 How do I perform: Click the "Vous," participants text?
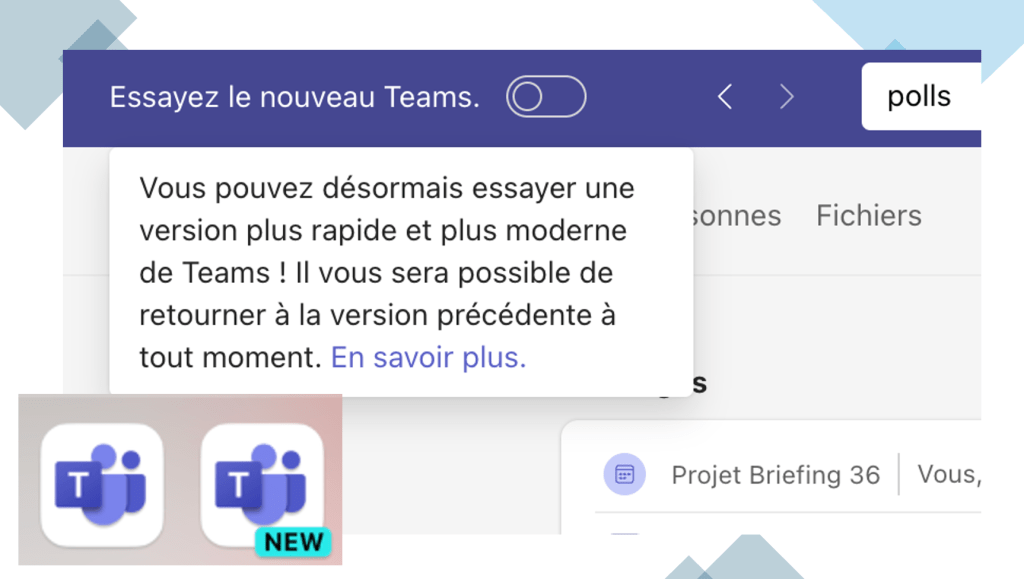948,474
